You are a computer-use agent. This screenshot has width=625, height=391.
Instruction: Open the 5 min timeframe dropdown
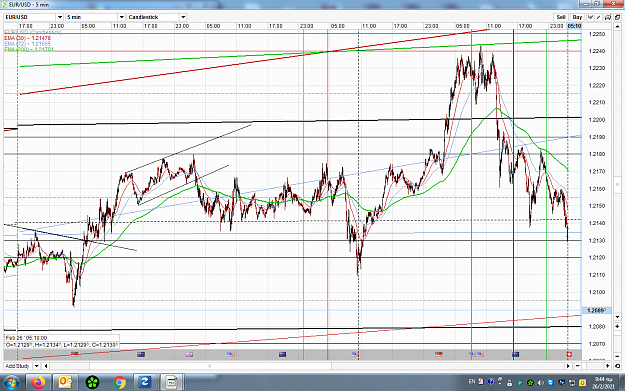click(x=122, y=17)
